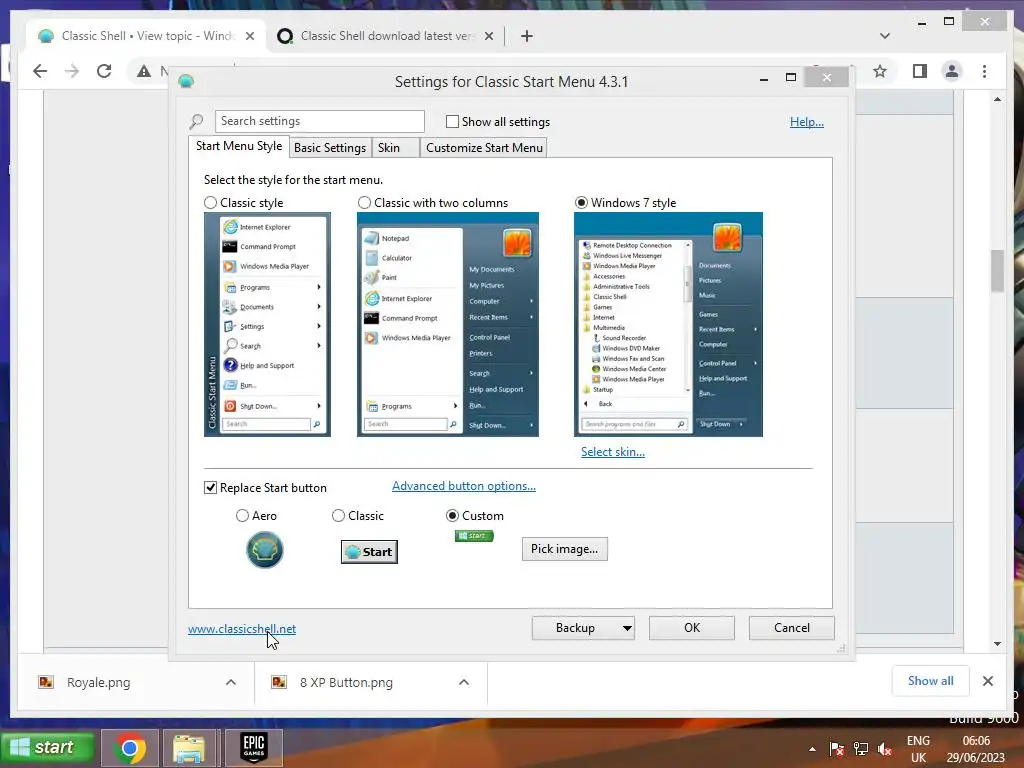
Task: Click the Classic Shell icon in dialog title bar
Action: click(186, 82)
